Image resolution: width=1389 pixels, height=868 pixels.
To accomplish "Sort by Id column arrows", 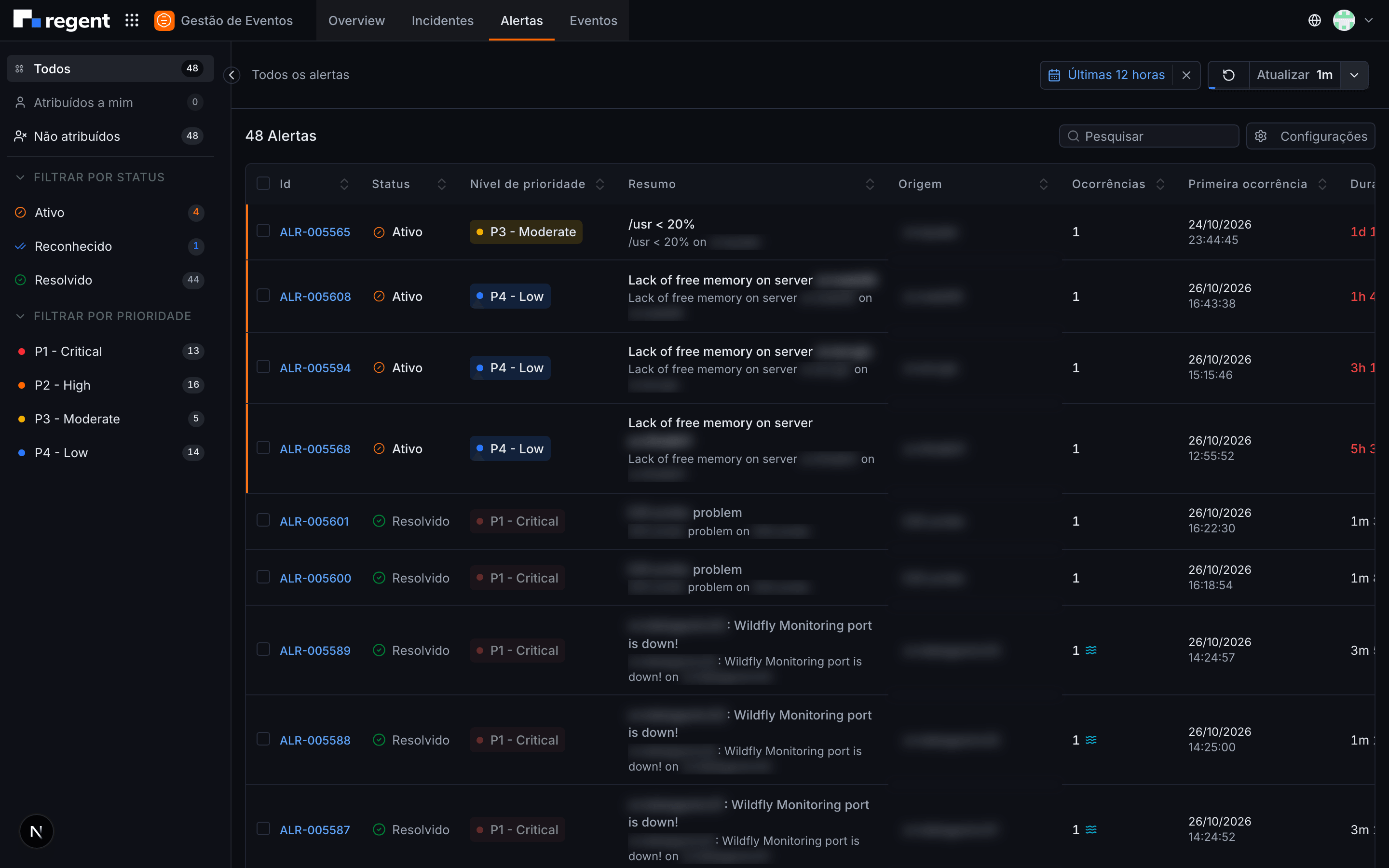I will pyautogui.click(x=344, y=184).
